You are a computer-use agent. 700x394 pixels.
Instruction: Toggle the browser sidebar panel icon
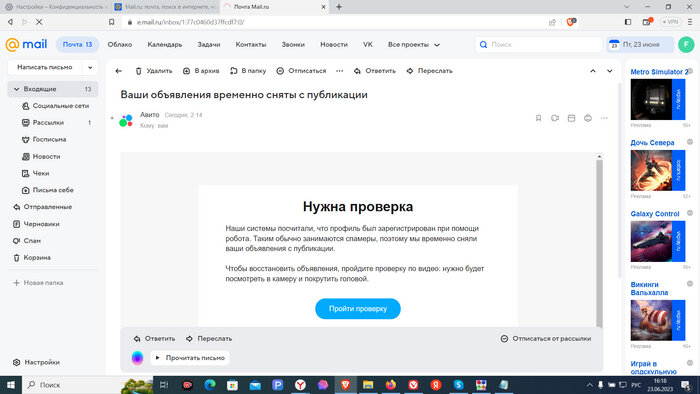pyautogui.click(x=628, y=22)
